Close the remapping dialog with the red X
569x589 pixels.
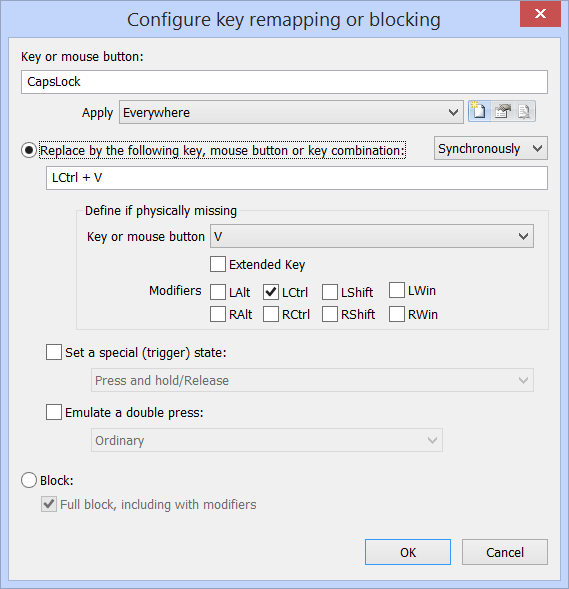coord(540,14)
